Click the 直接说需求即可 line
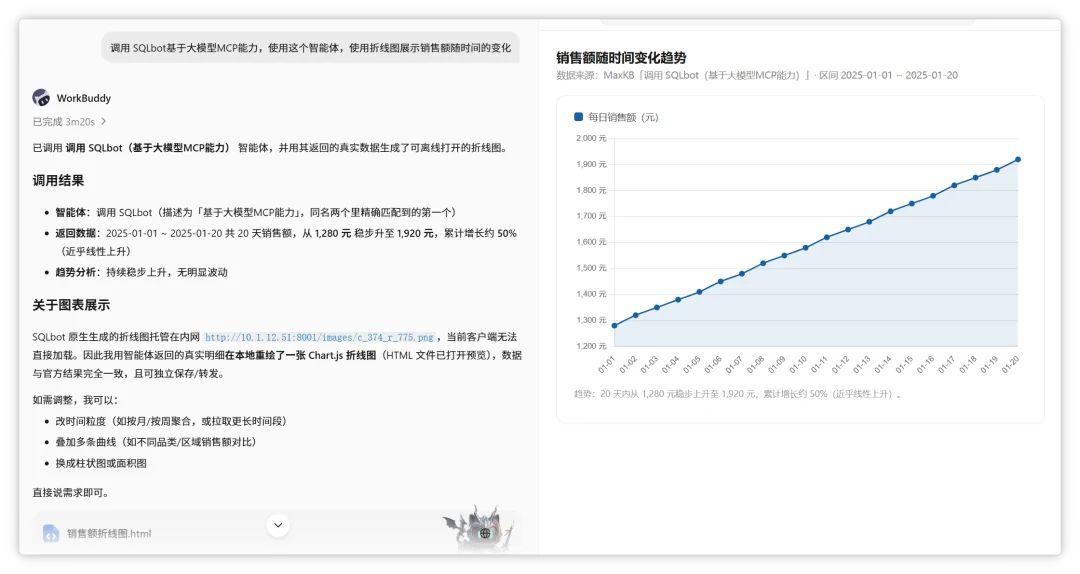This screenshot has width=1080, height=574. click(x=71, y=493)
